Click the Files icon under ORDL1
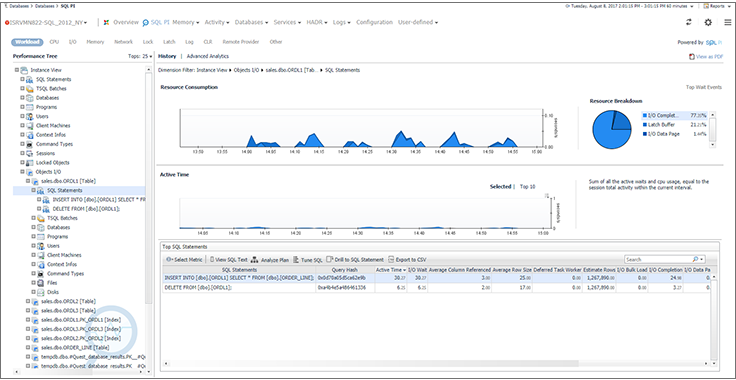The width and height of the screenshot is (736, 380). click(41, 283)
